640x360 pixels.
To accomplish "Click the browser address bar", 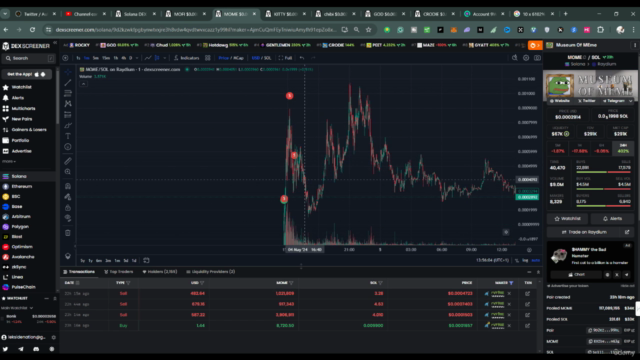I will (x=196, y=30).
